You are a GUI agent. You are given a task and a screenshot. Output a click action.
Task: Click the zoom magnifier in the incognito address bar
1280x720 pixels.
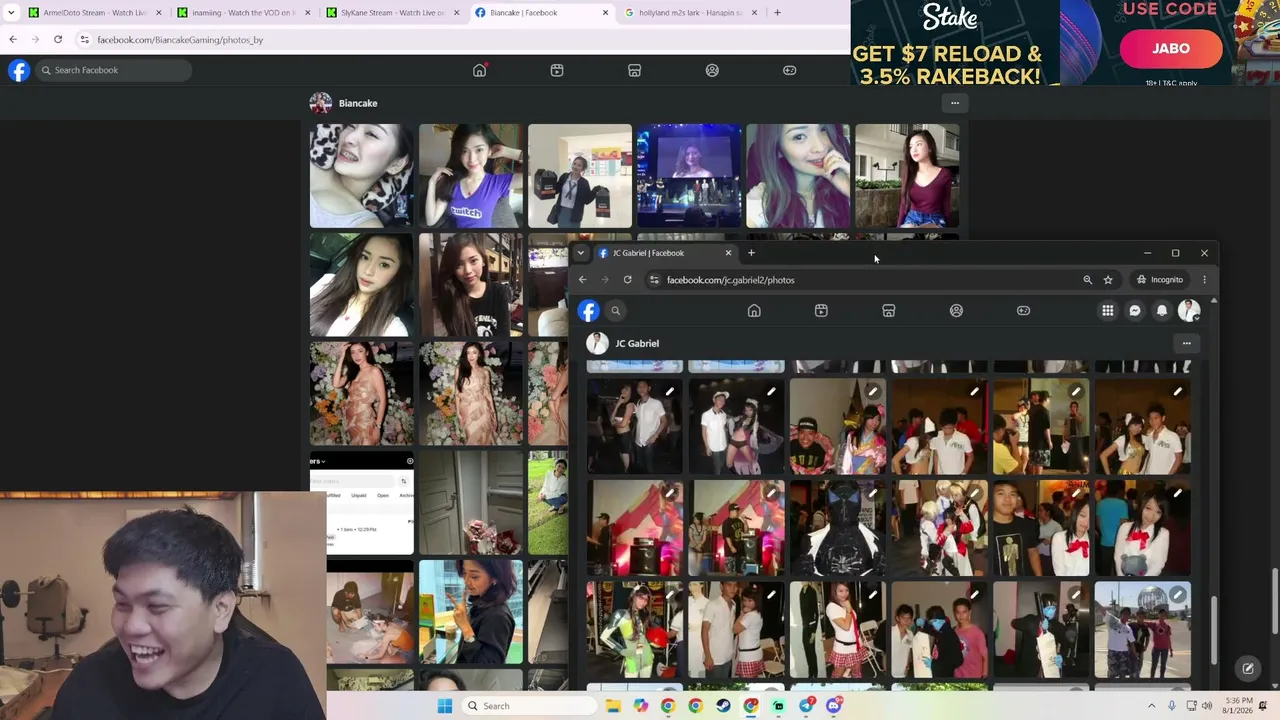tap(1087, 280)
